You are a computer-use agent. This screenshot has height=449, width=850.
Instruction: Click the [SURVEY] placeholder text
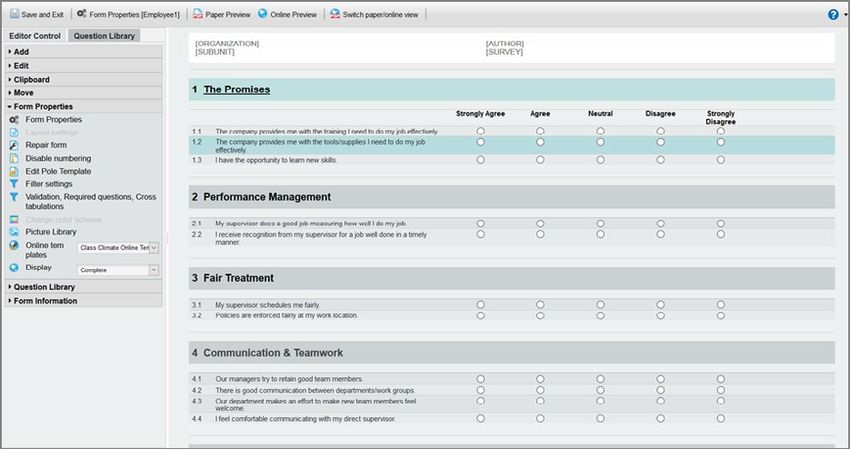click(x=504, y=52)
